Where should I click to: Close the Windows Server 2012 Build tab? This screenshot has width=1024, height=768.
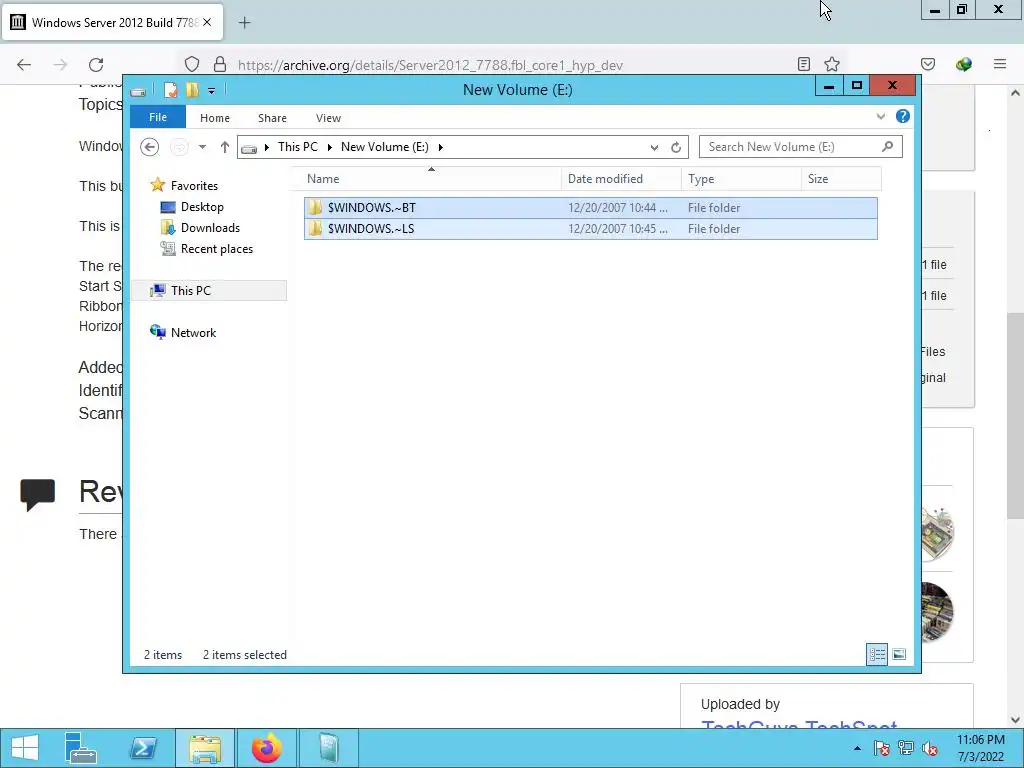point(207,22)
